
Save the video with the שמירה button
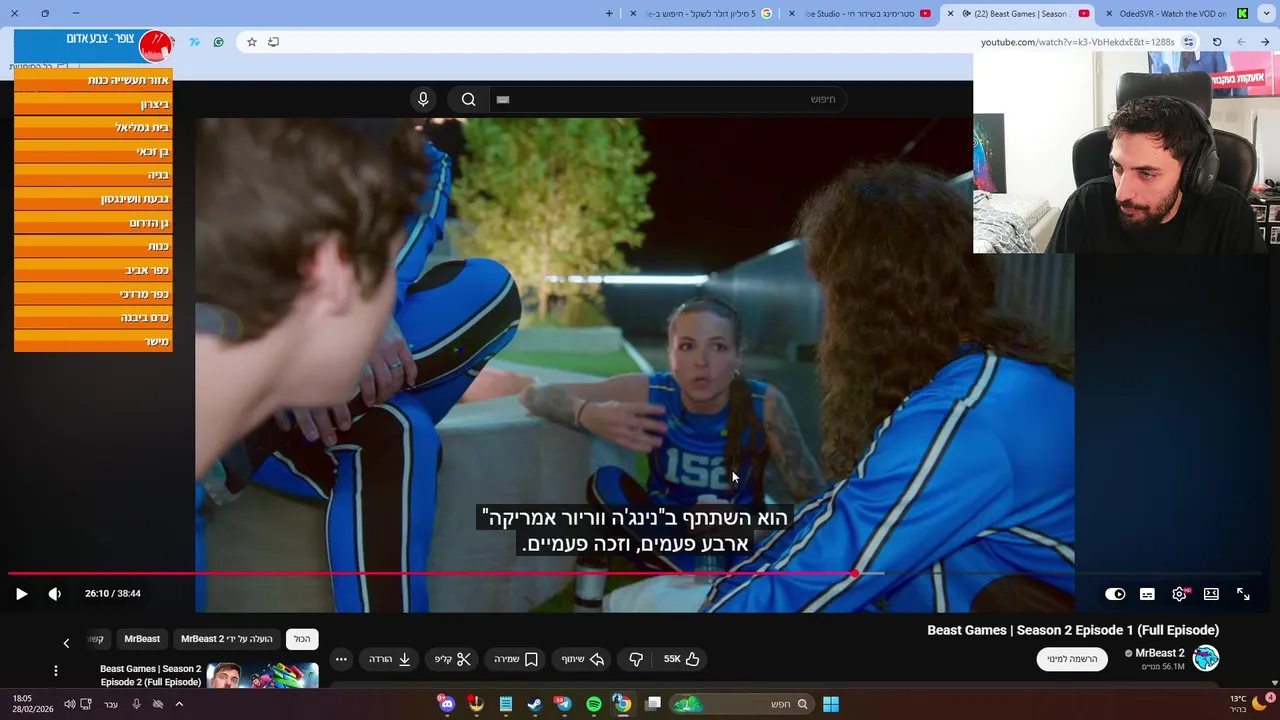516,659
